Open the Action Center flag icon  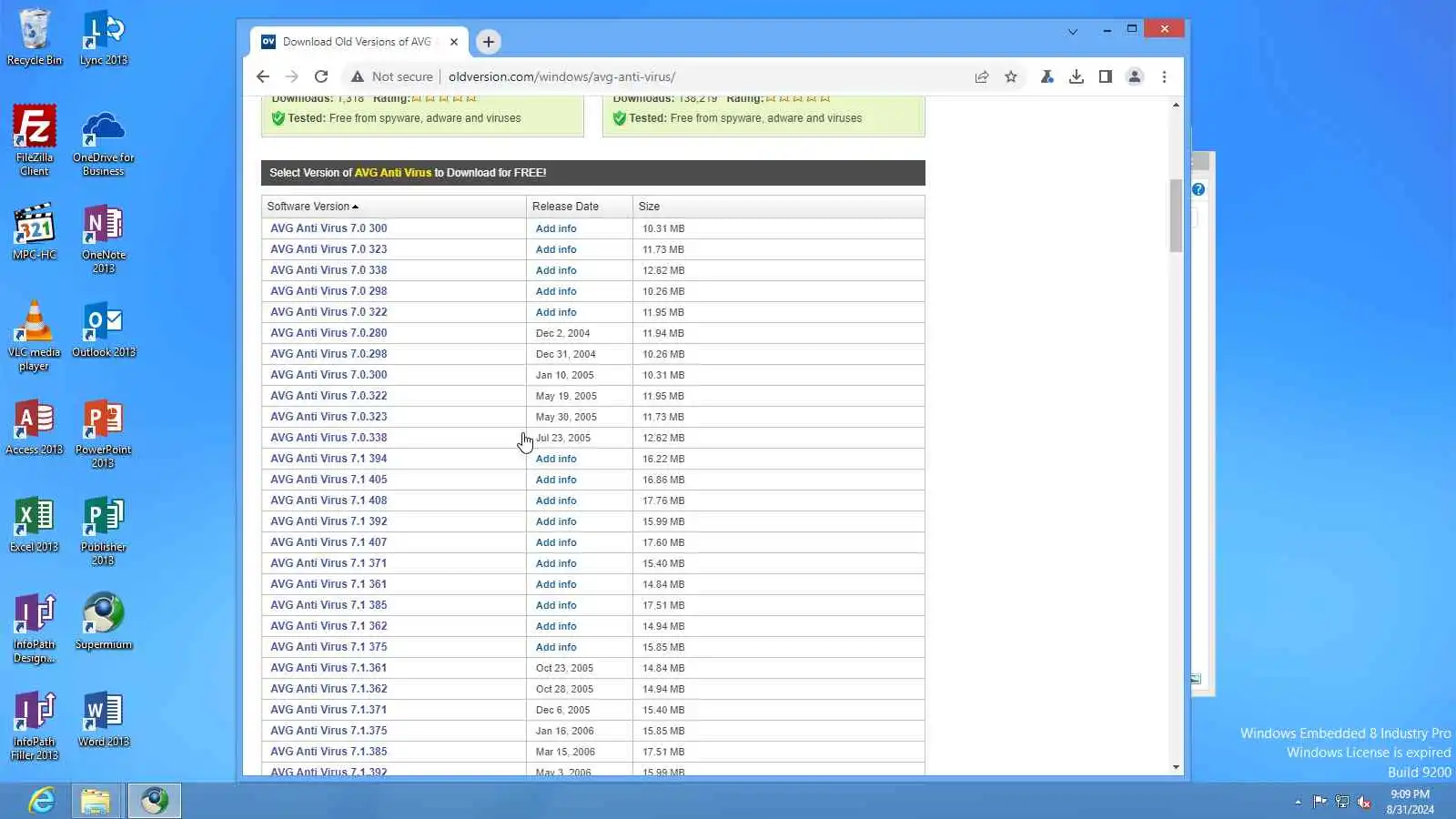[1319, 802]
